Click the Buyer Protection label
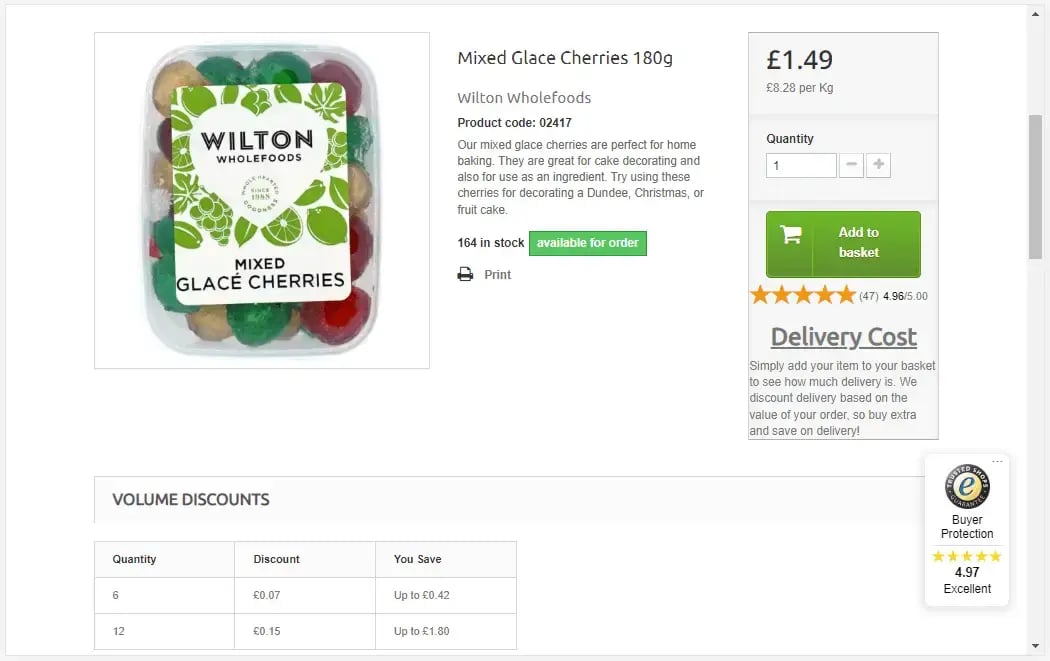1050x661 pixels. click(x=966, y=526)
